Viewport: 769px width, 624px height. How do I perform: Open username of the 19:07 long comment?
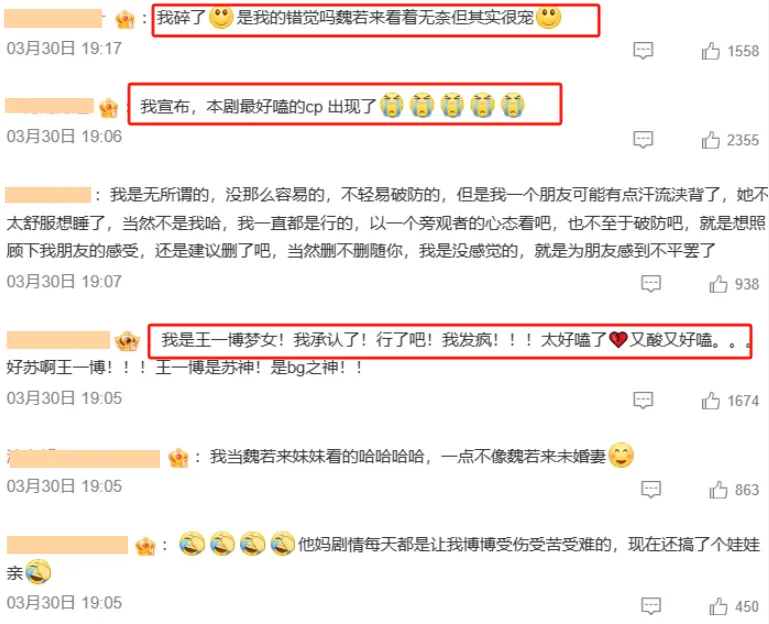(48, 195)
